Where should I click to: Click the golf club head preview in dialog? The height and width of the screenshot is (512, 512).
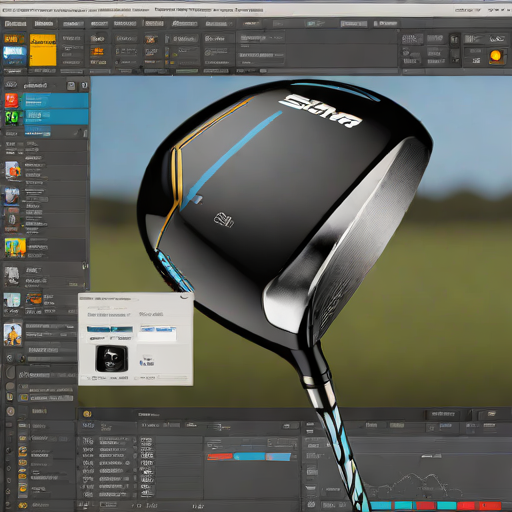[x=112, y=359]
